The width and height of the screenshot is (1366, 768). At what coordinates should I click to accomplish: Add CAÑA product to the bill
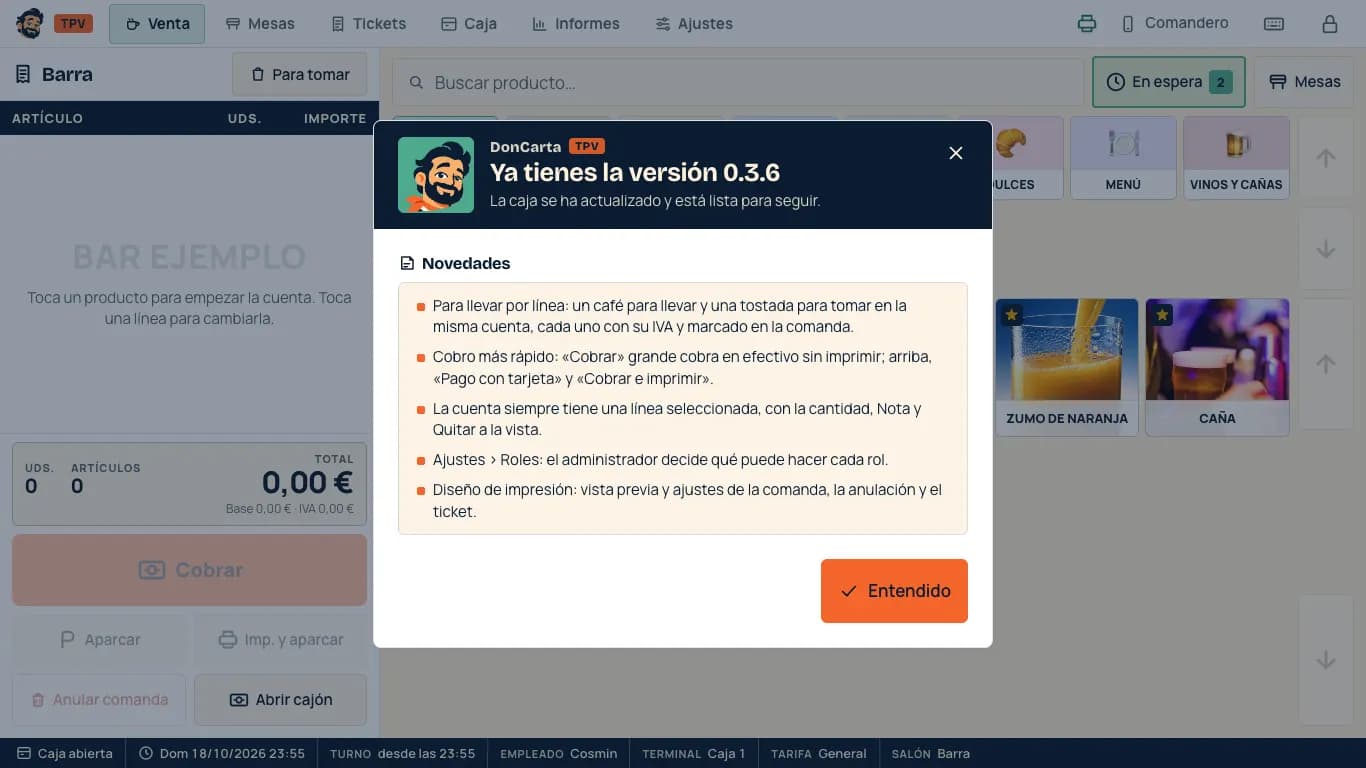(x=1217, y=367)
